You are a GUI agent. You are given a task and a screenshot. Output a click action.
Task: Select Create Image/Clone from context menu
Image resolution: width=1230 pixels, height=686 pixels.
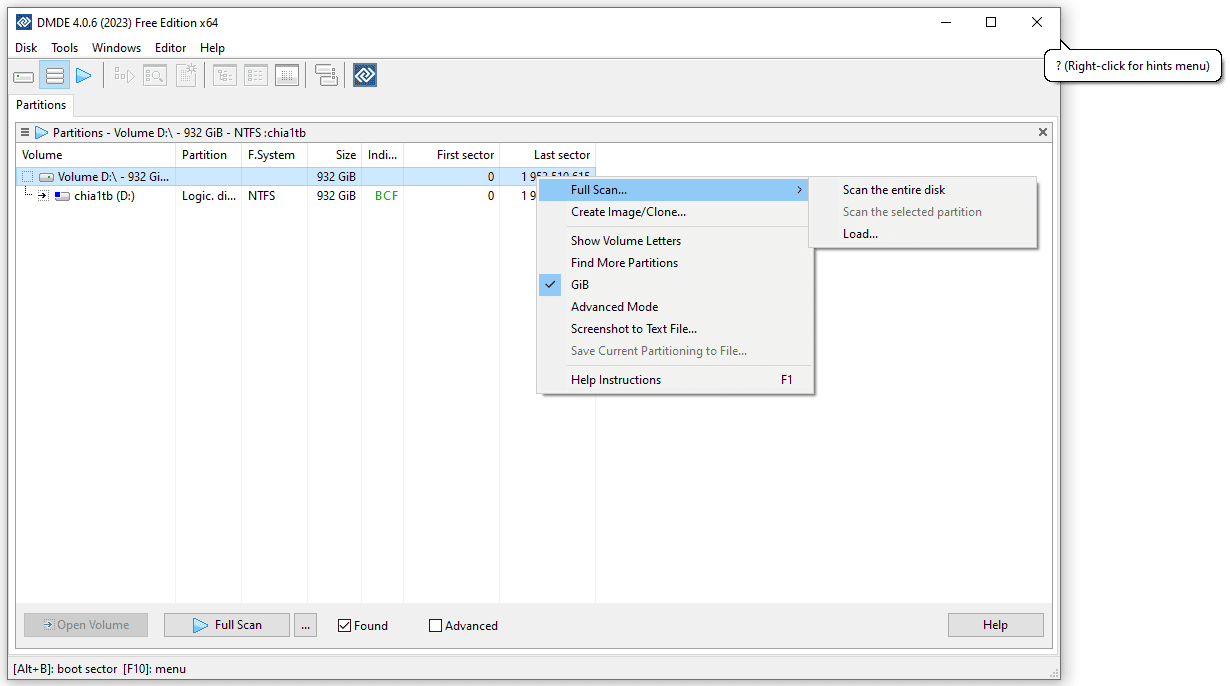click(628, 212)
